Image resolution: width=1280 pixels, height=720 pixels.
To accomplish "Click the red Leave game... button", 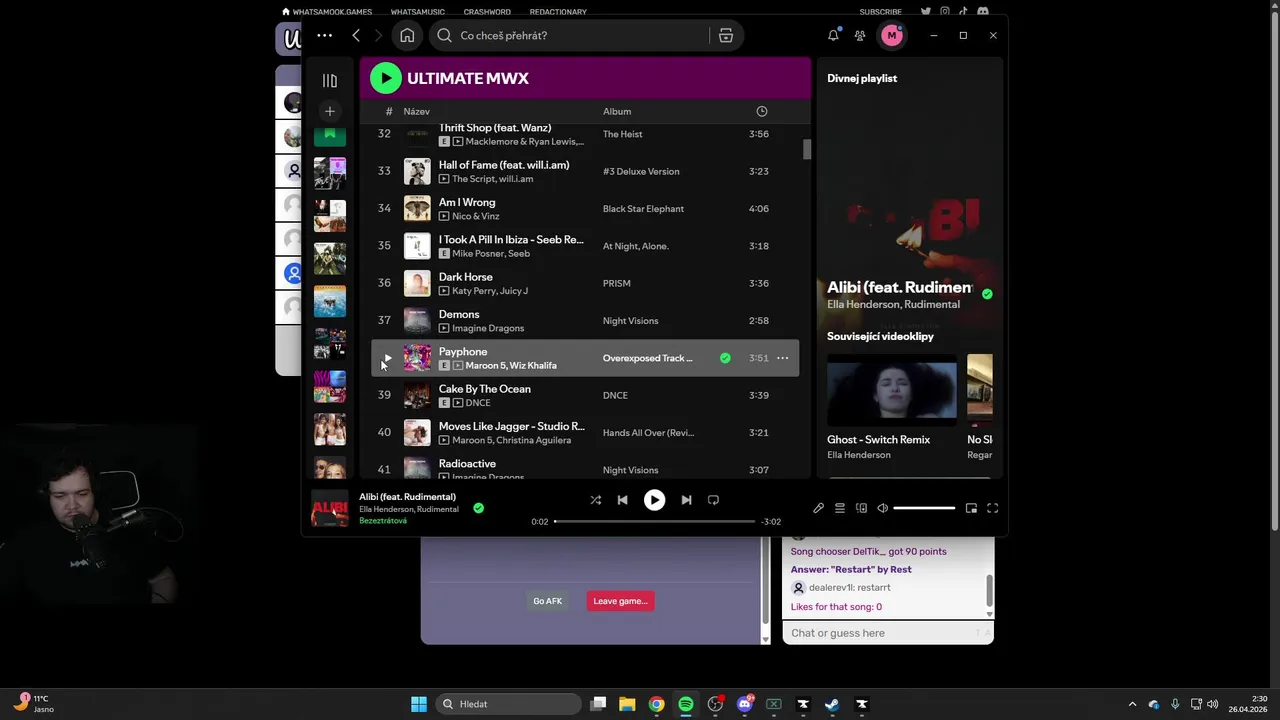I will click(620, 601).
